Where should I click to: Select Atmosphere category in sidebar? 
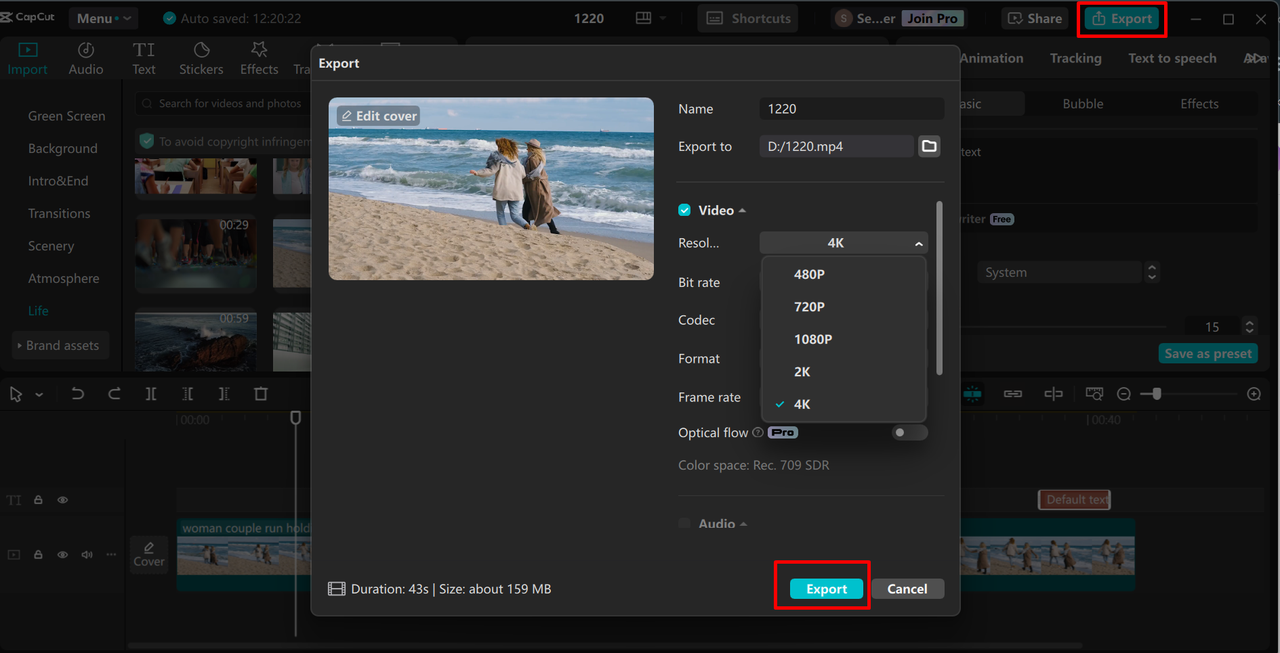click(63, 278)
